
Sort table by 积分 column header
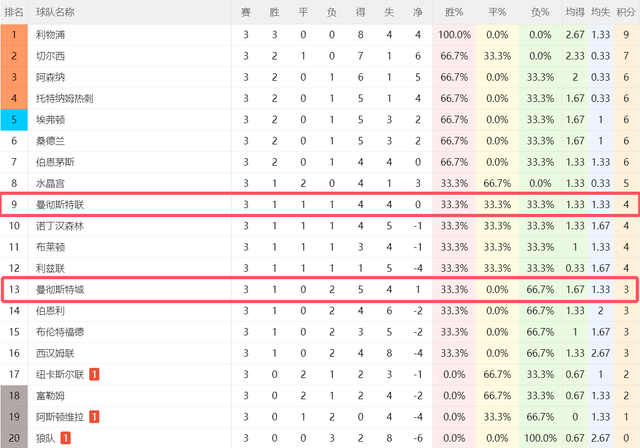coord(625,12)
